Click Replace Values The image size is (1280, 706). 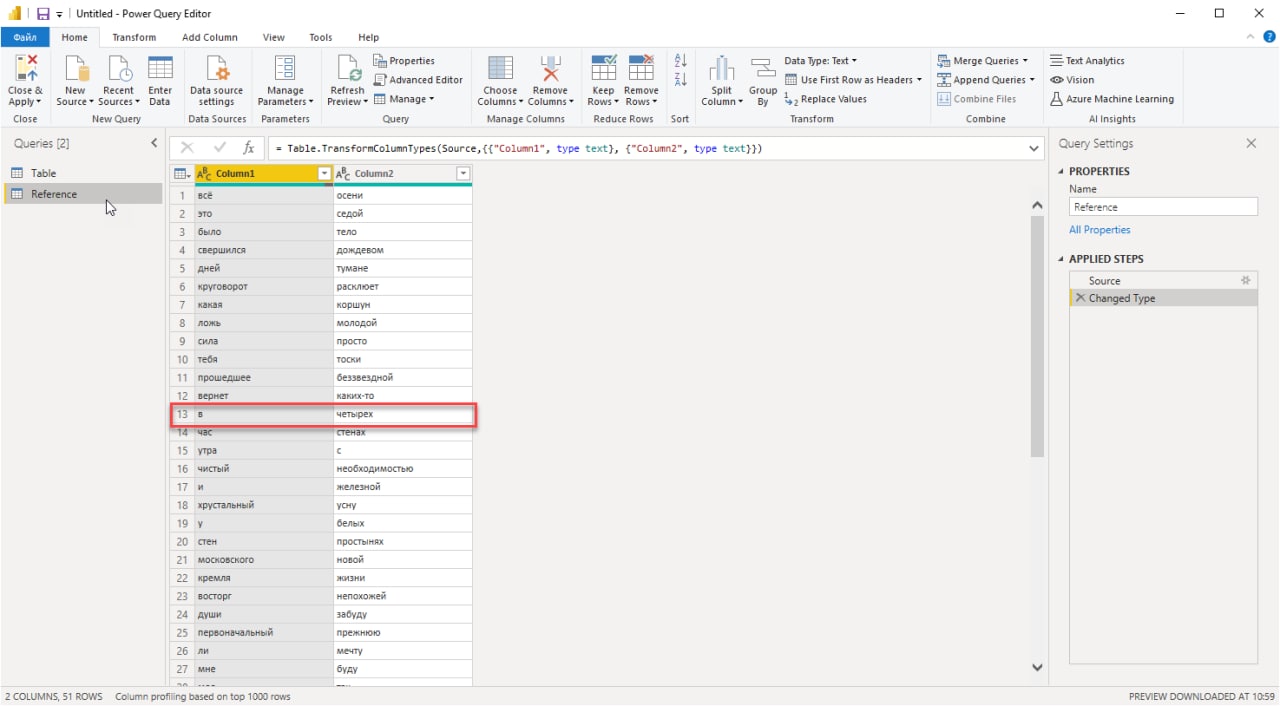coord(826,99)
